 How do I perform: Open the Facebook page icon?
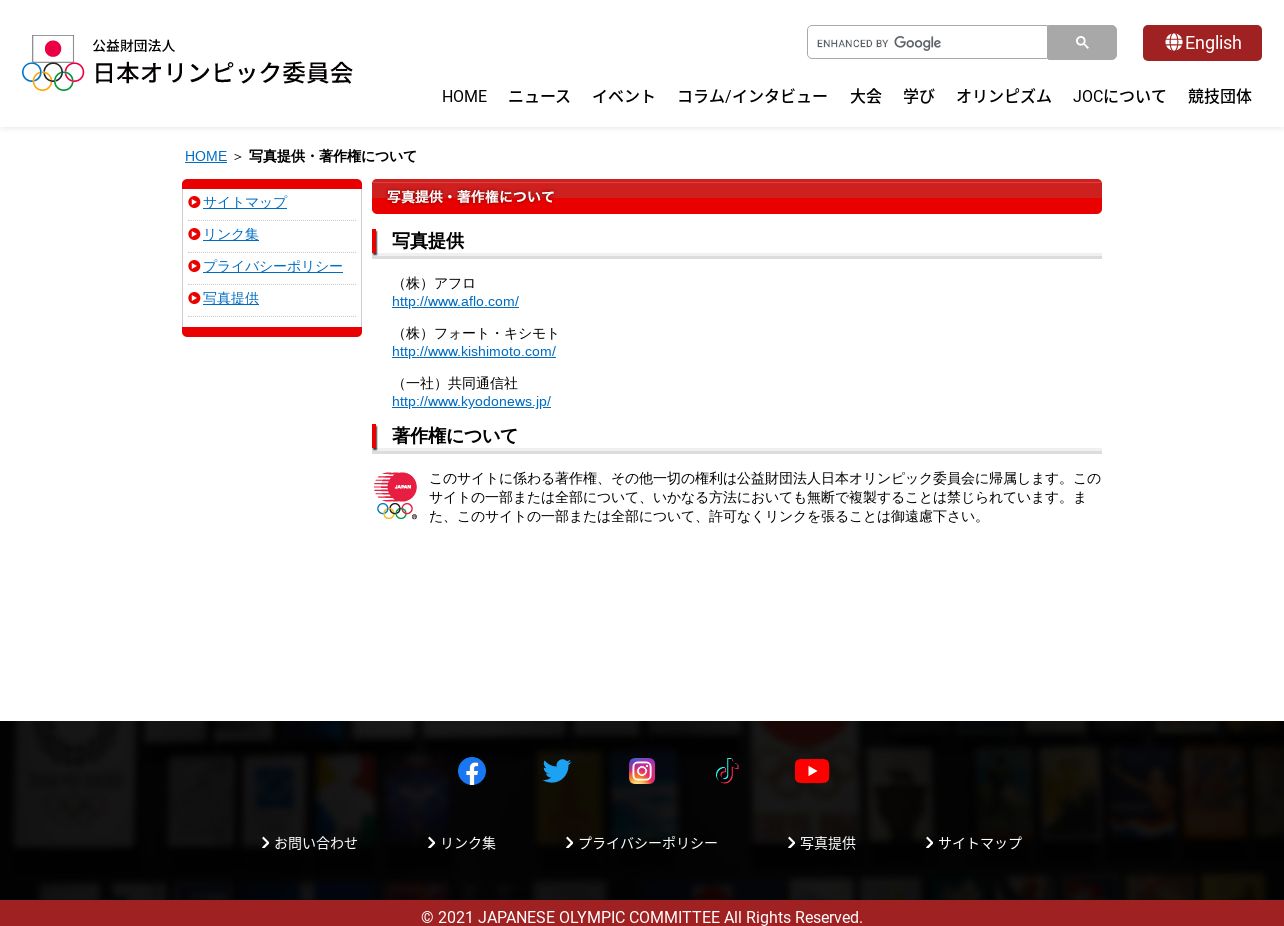472,771
